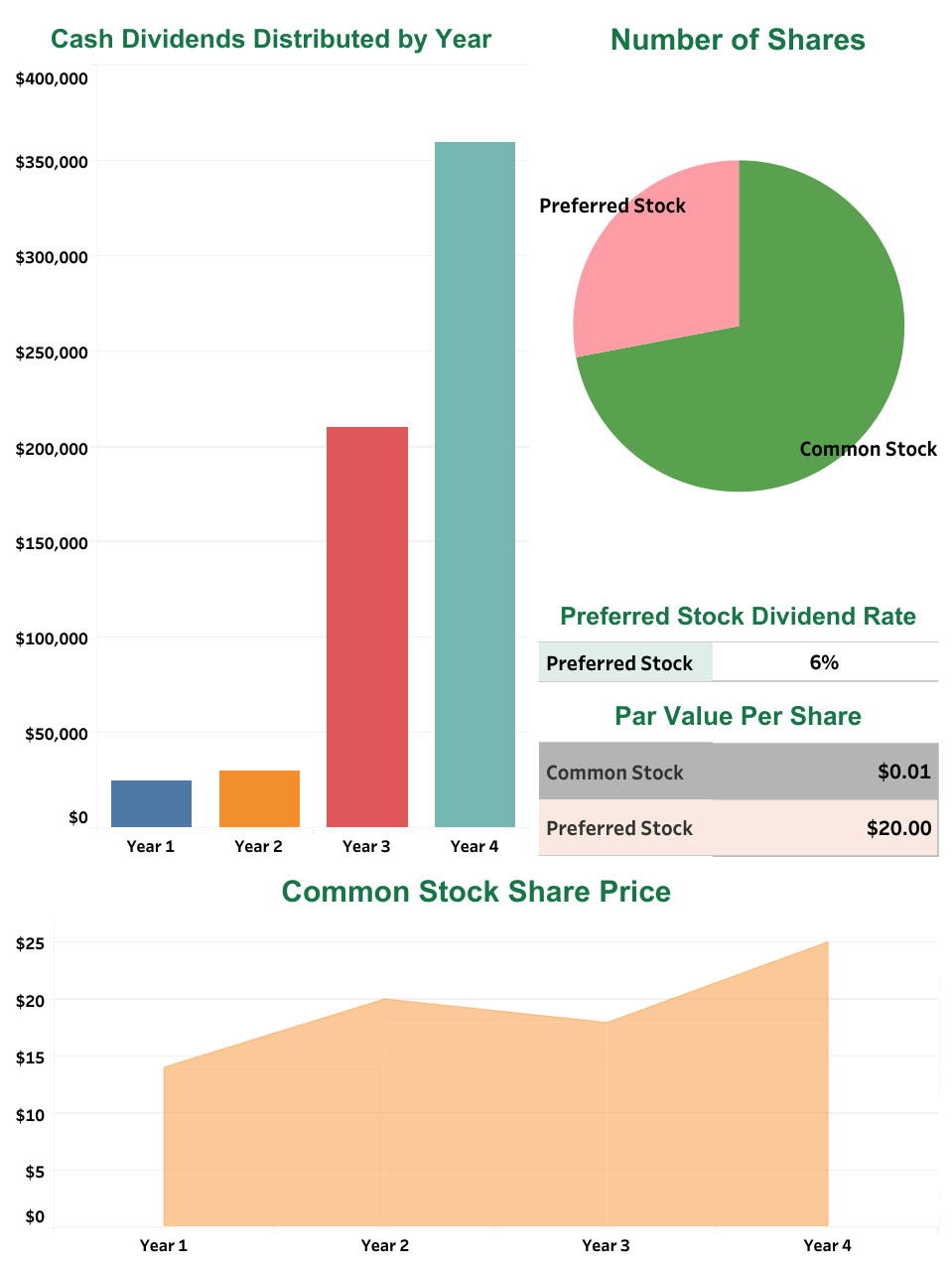Select the $0.01 Common Stock par value cell
Image resolution: width=952 pixels, height=1270 pixels.
(904, 772)
